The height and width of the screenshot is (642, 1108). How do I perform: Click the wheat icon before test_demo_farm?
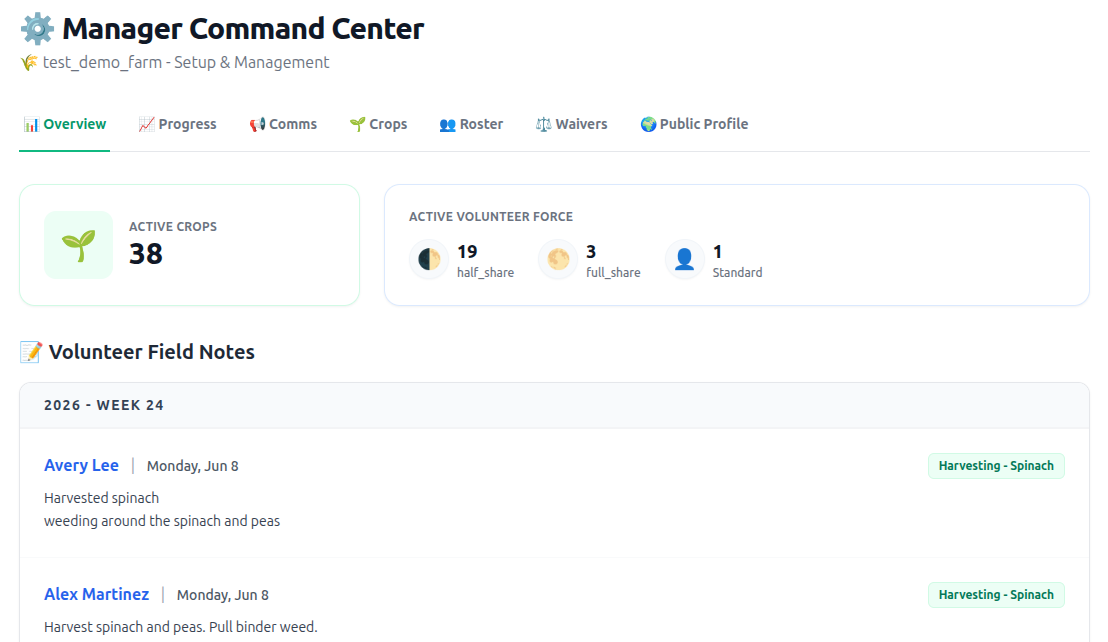click(x=29, y=63)
